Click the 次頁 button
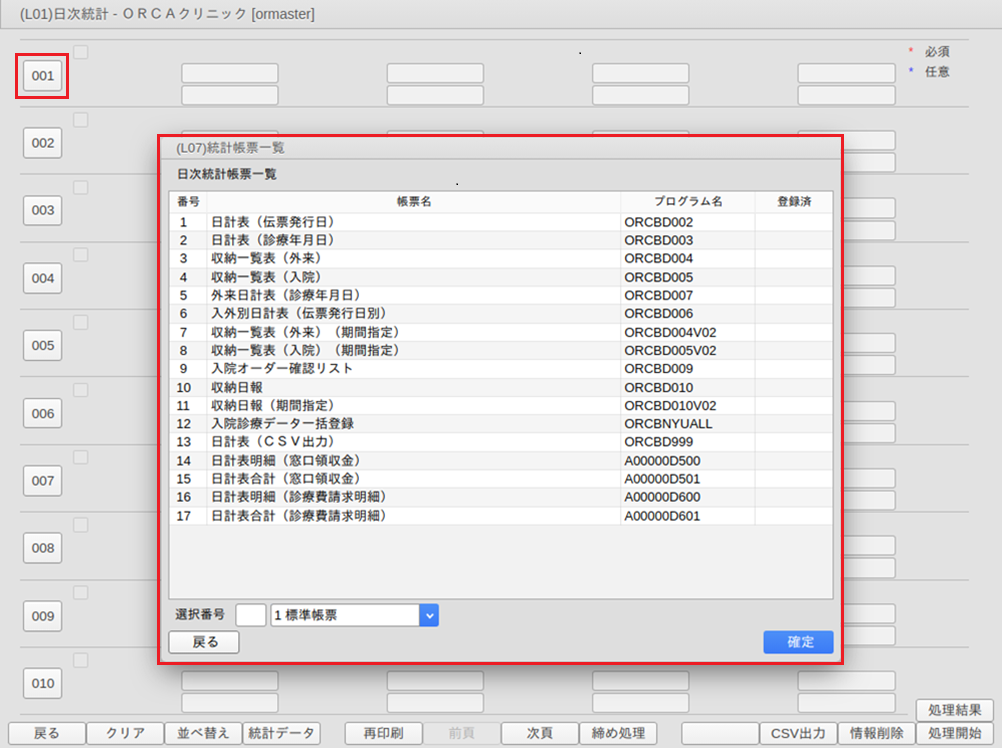Image resolution: width=1002 pixels, height=748 pixels. 539,733
